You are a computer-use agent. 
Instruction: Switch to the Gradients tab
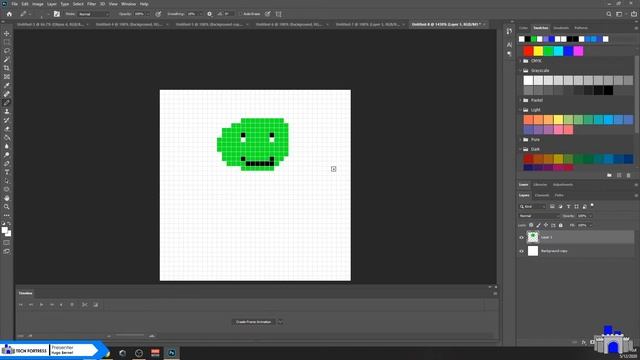click(561, 28)
